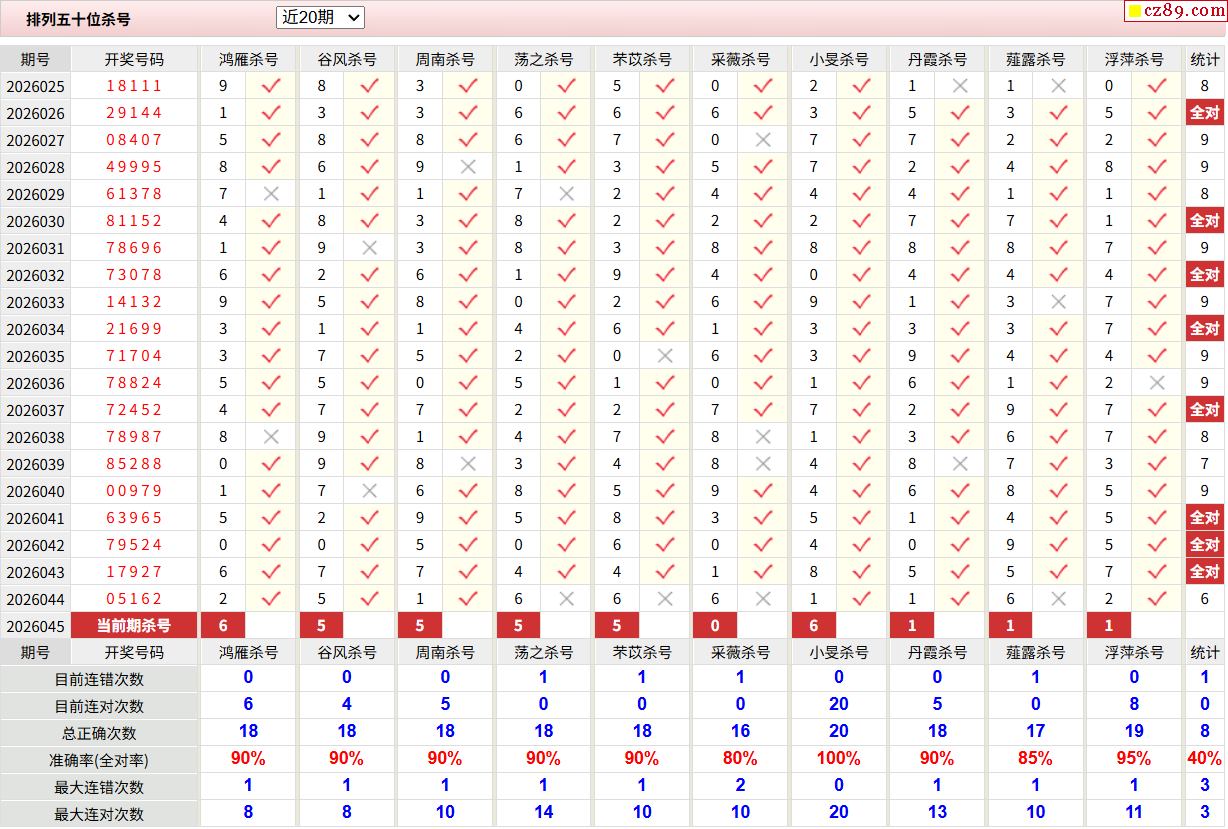The height and width of the screenshot is (829, 1228).
Task: Click the 100% accuracy value for 小旻杀号
Action: coord(838,759)
